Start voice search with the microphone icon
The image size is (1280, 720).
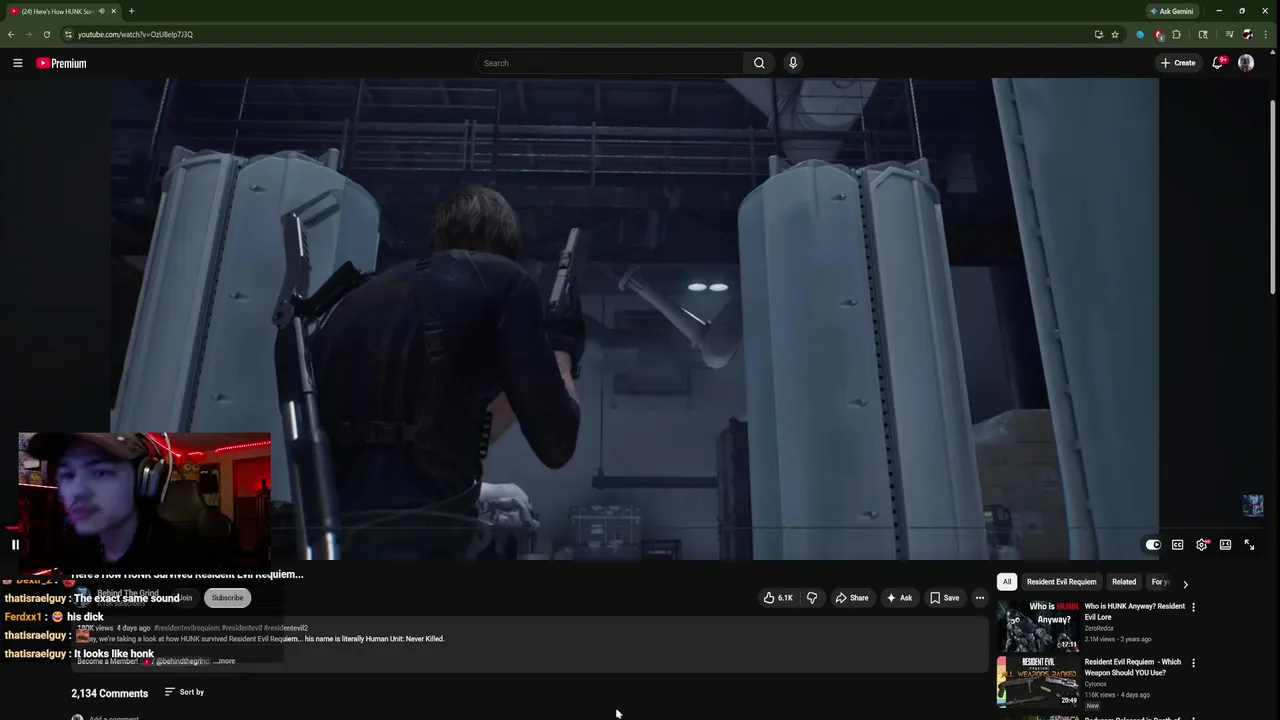(x=793, y=63)
